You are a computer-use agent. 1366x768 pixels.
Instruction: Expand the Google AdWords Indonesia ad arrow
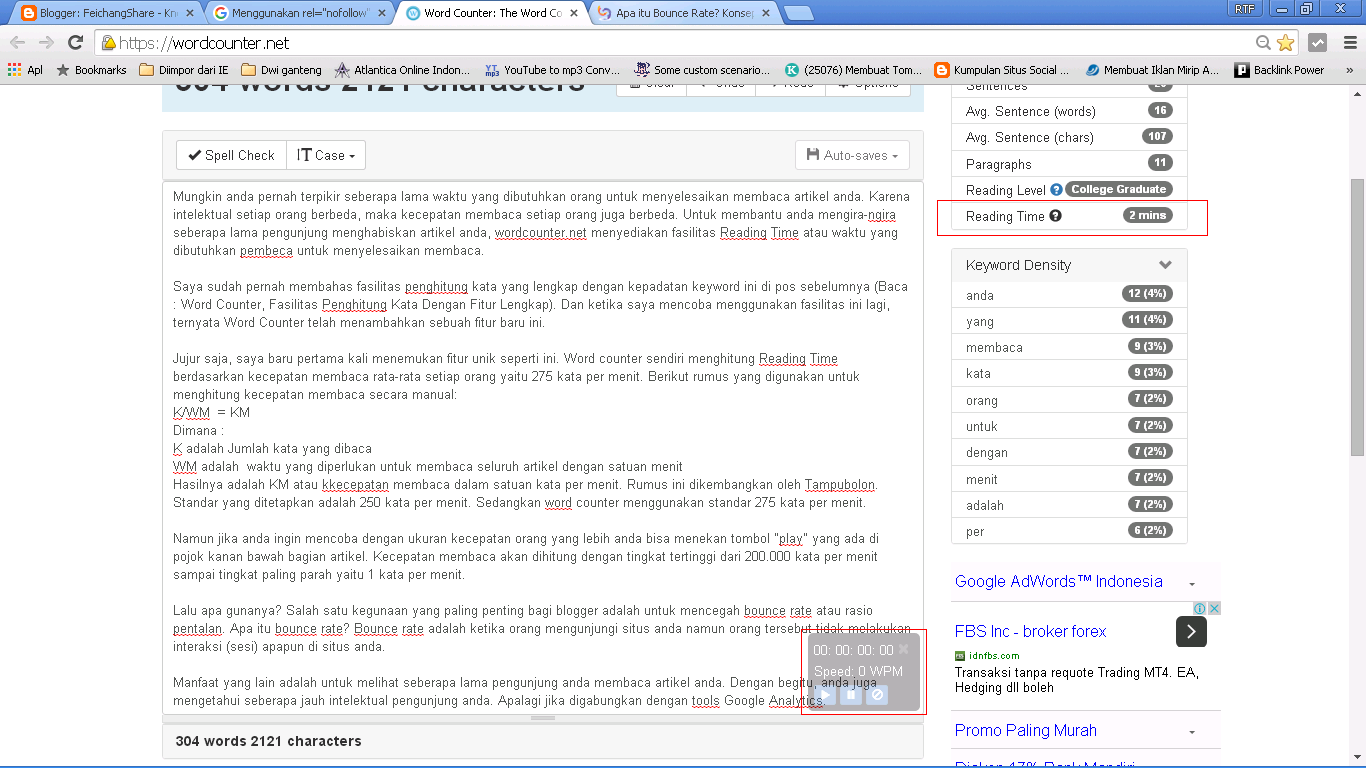coord(1192,584)
